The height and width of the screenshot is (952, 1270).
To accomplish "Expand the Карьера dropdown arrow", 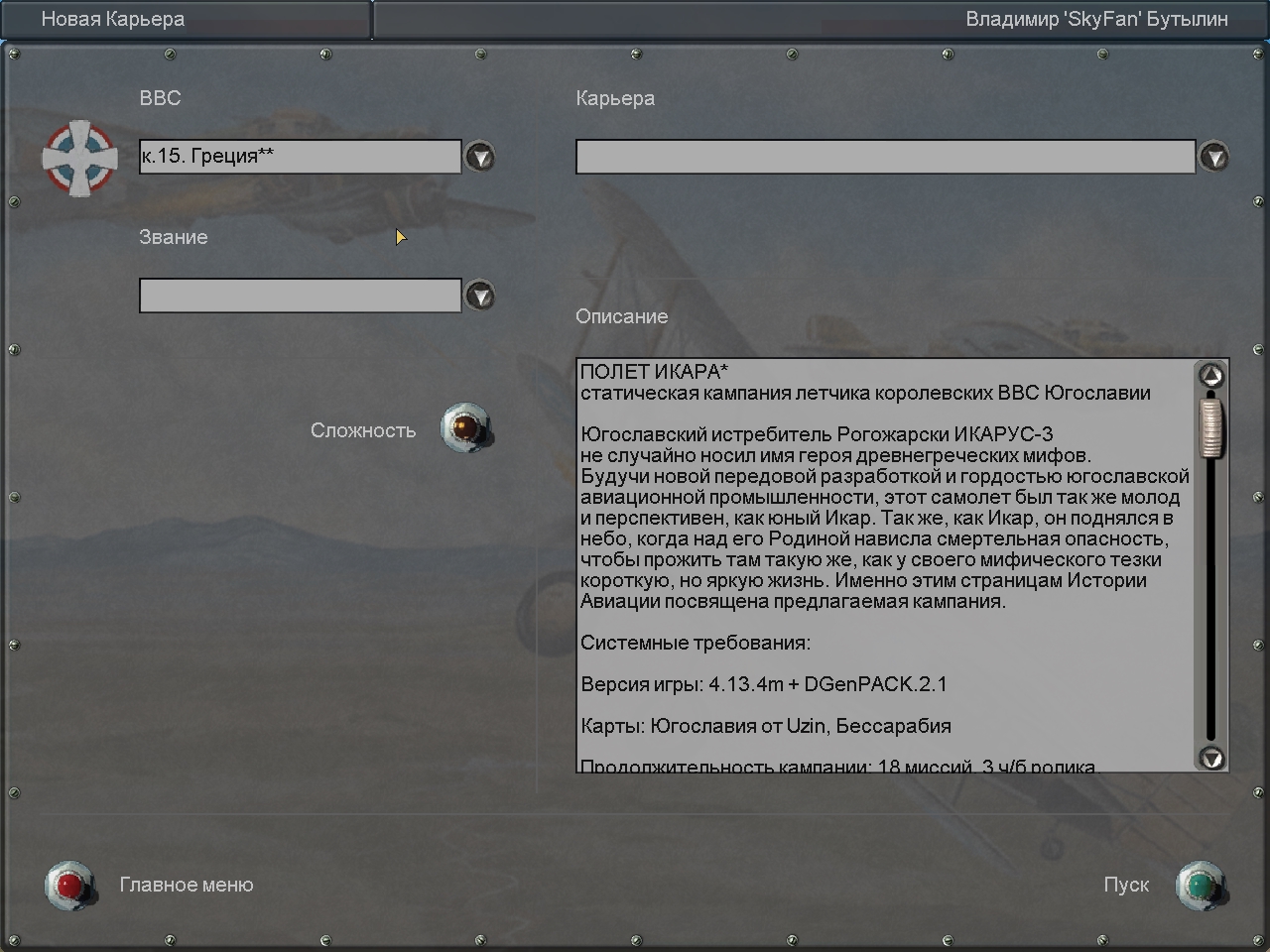I will (x=1214, y=157).
